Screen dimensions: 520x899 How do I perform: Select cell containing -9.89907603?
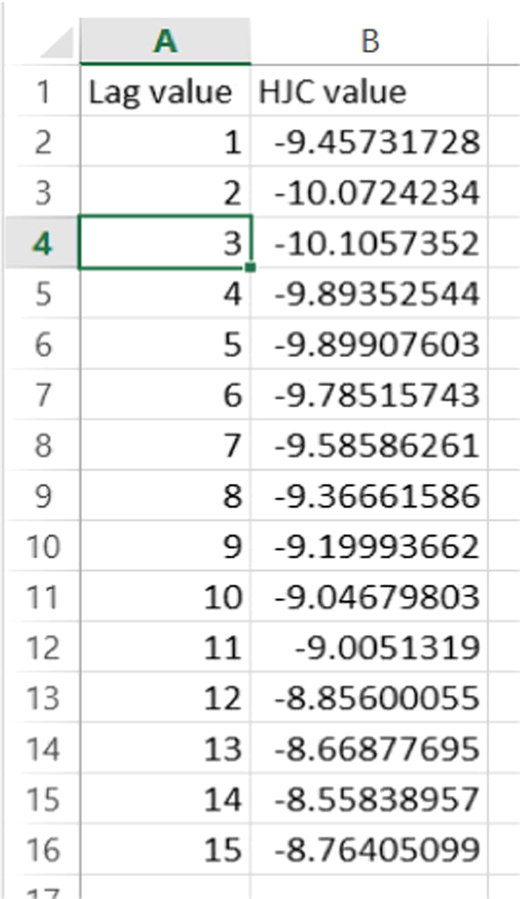(x=370, y=344)
